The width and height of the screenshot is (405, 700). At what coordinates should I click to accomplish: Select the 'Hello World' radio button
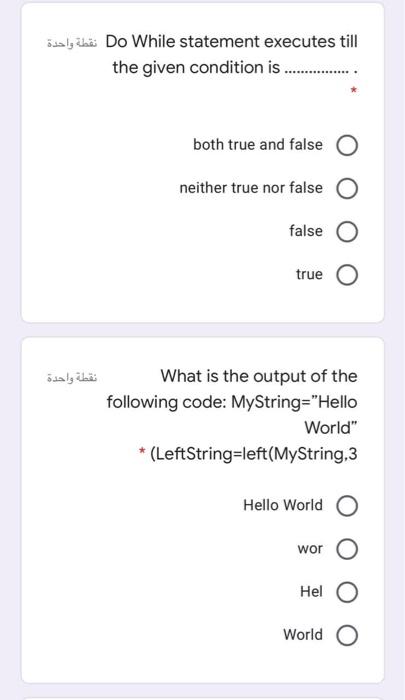347,506
